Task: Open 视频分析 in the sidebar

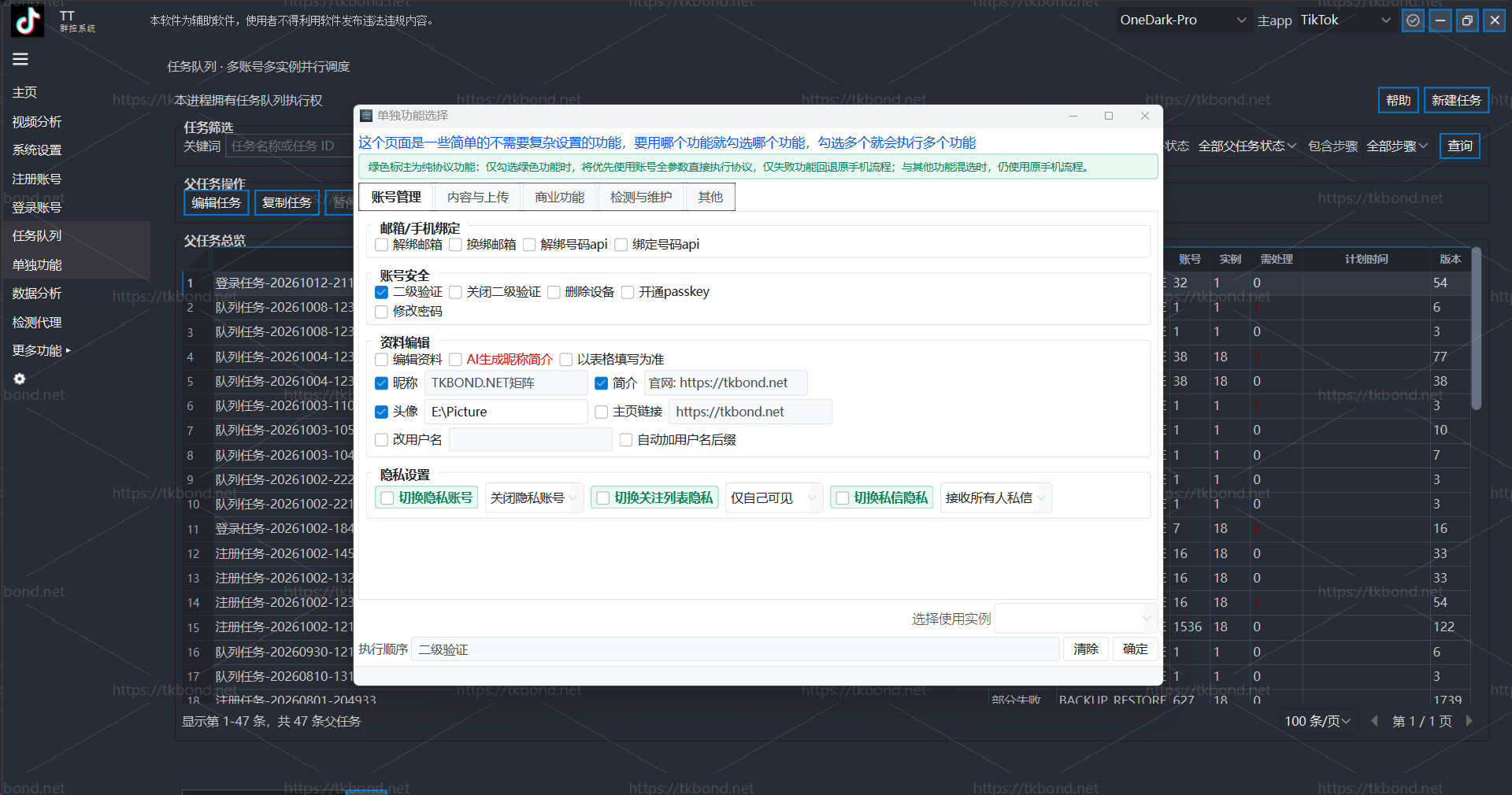Action: point(37,122)
